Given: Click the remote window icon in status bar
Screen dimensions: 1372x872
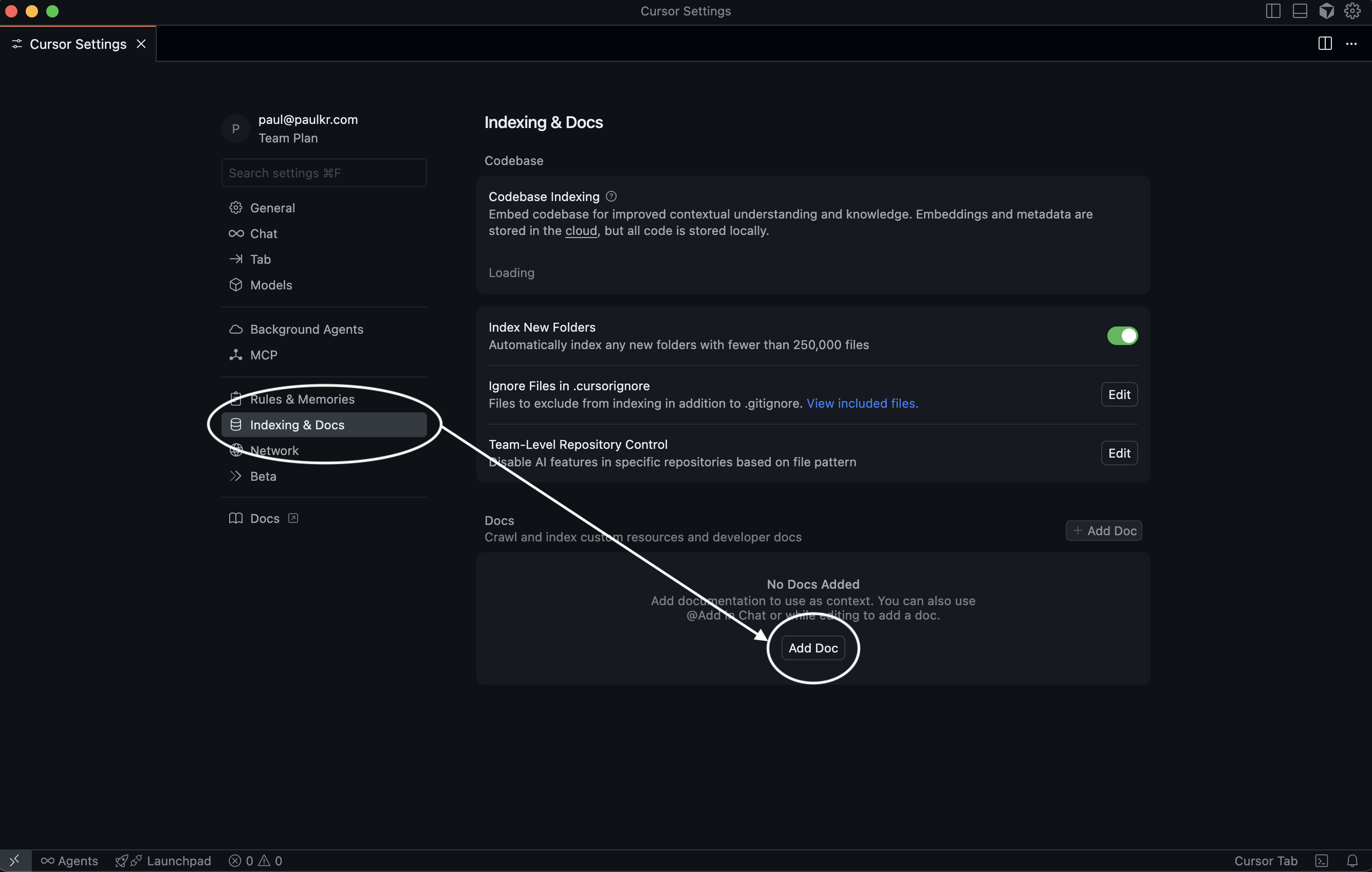Looking at the screenshot, I should (15, 860).
